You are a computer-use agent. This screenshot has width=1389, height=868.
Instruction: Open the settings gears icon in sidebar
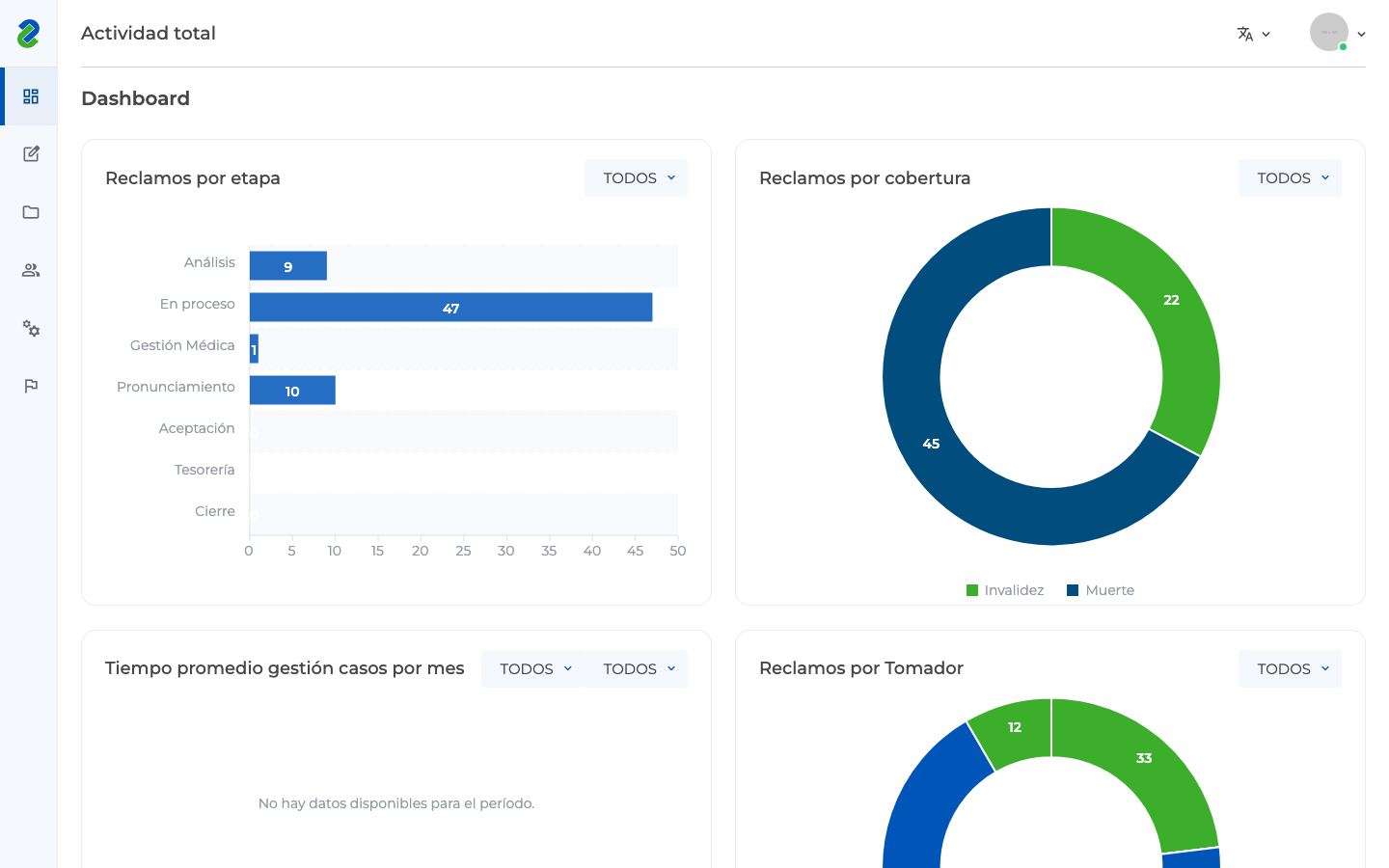[31, 328]
